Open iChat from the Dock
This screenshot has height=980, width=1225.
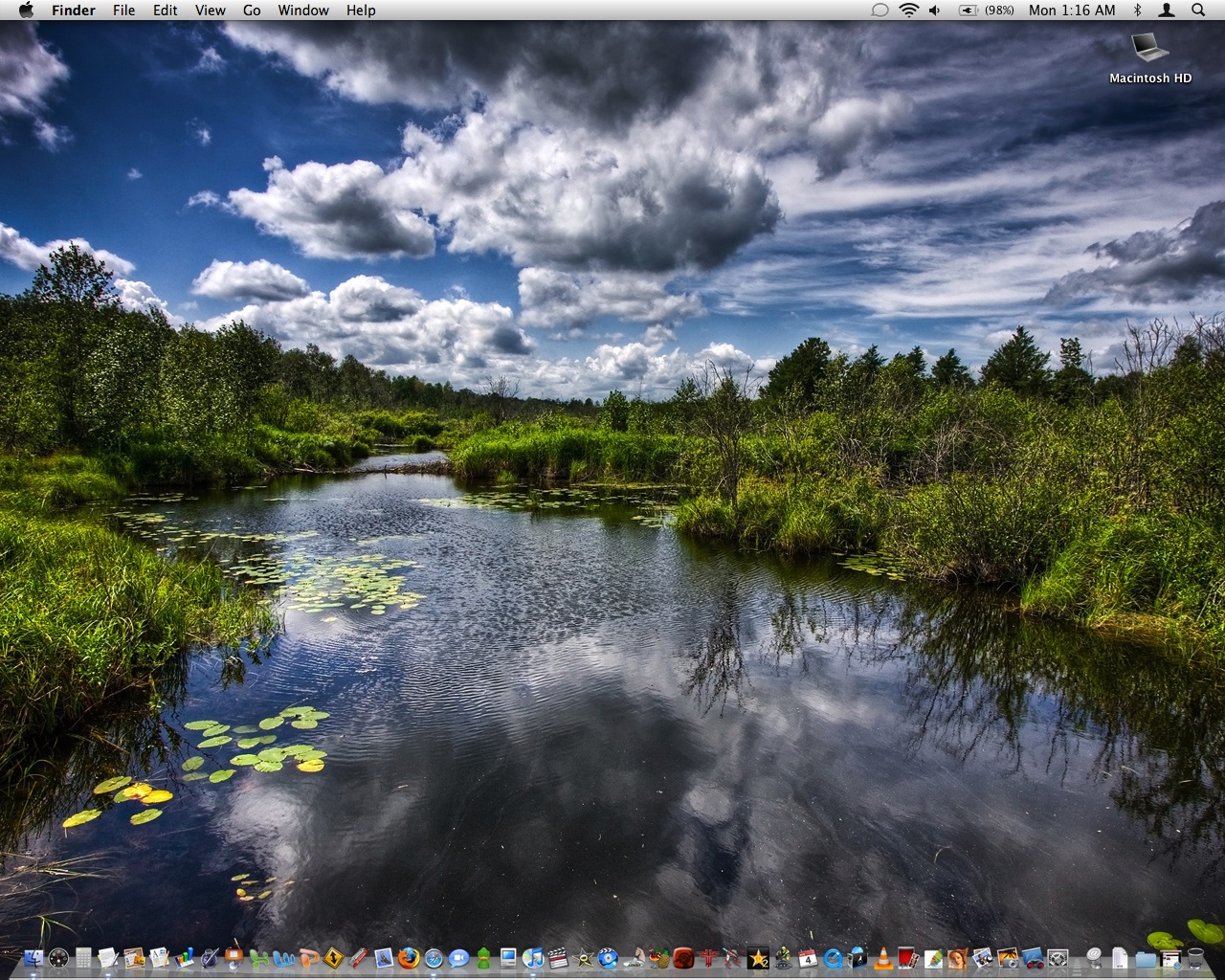(x=458, y=957)
